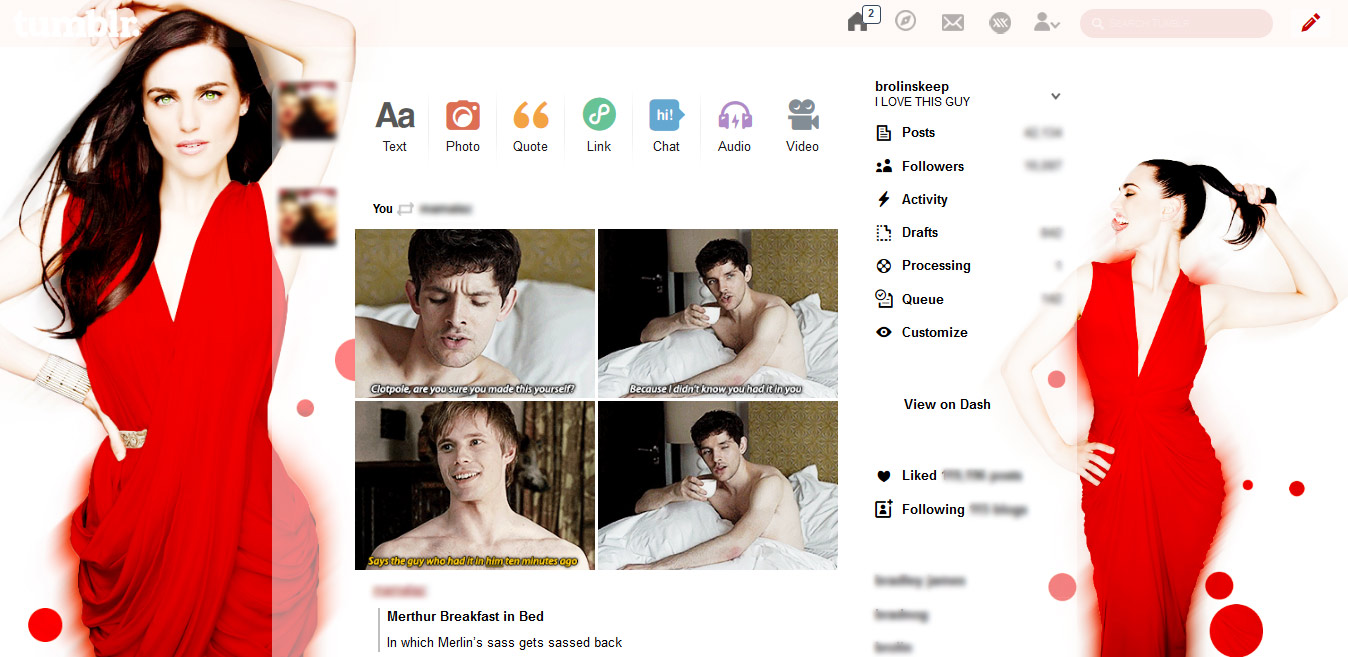Viewport: 1348px width, 657px height.
Task: Click the reblog arrows icon beside You
Action: [405, 209]
